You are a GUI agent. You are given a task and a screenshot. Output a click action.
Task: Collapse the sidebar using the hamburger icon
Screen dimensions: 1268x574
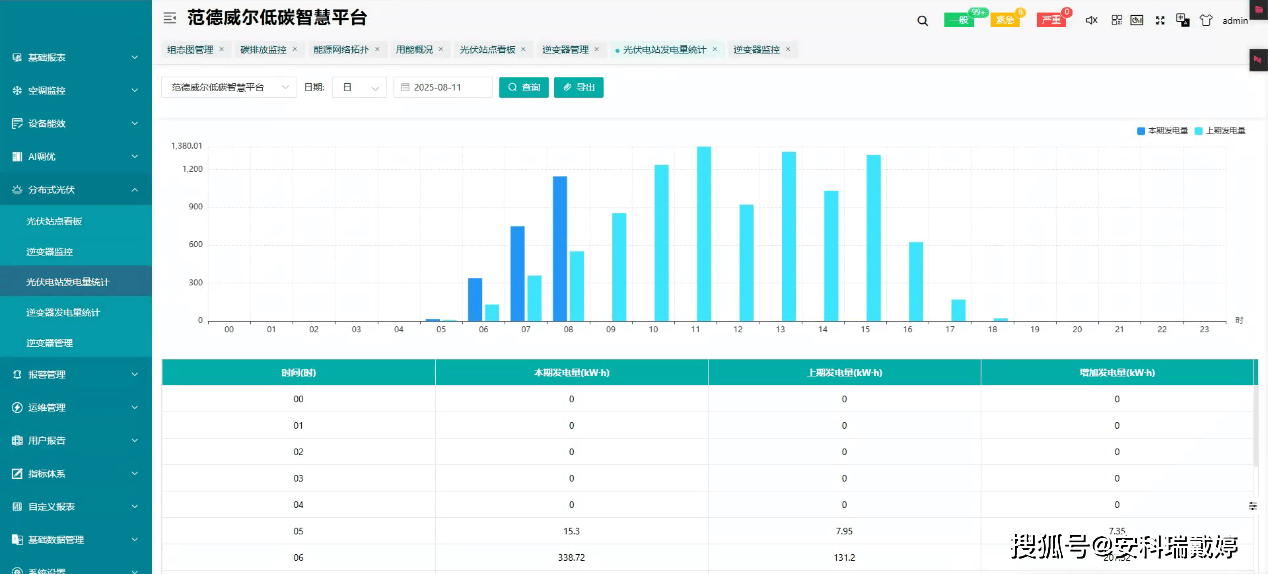[170, 18]
